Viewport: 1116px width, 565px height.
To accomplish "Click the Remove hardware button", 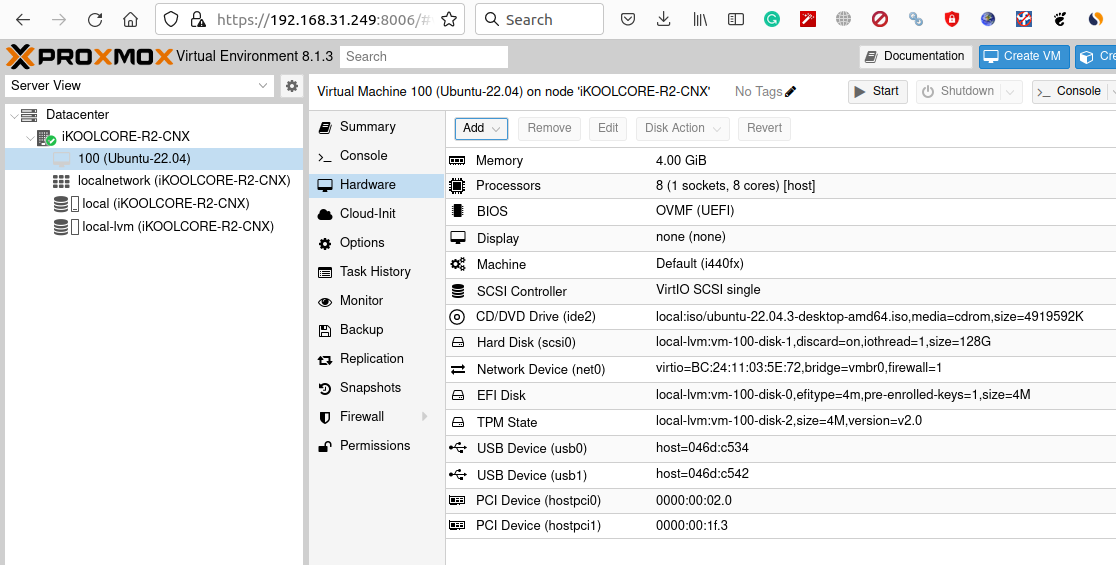I will (x=549, y=128).
